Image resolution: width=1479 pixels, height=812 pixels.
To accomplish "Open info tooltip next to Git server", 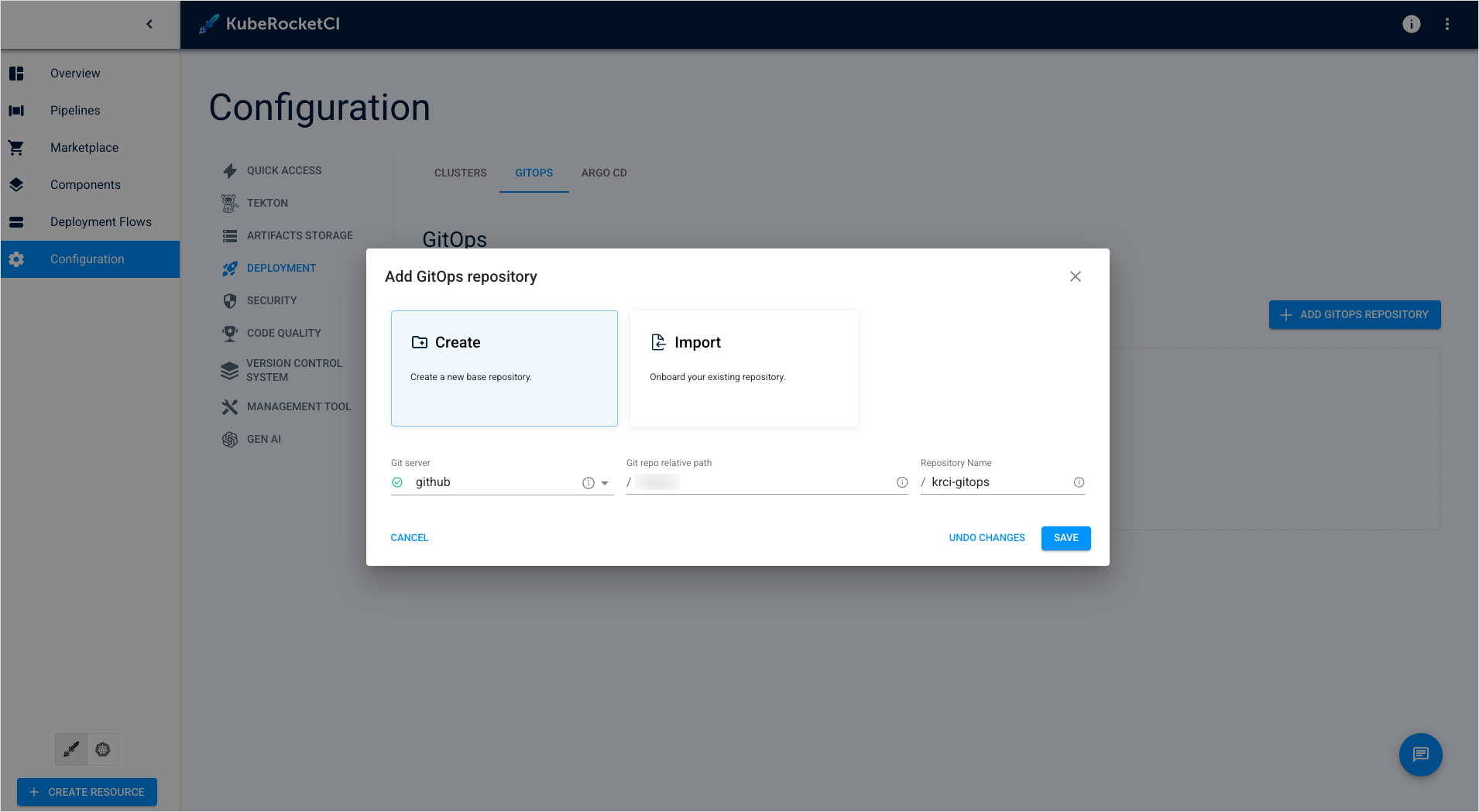I will click(x=587, y=482).
